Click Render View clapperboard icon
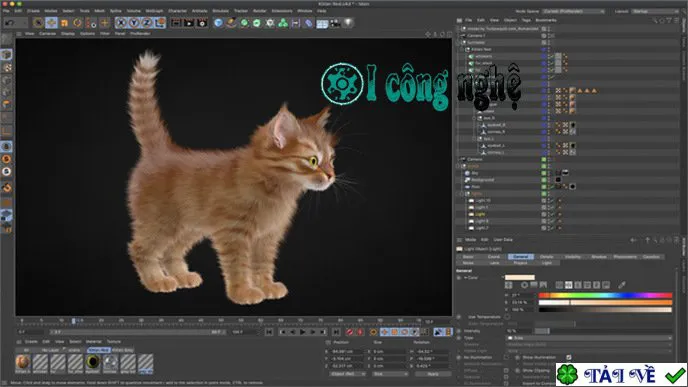The width and height of the screenshot is (688, 387). point(176,23)
